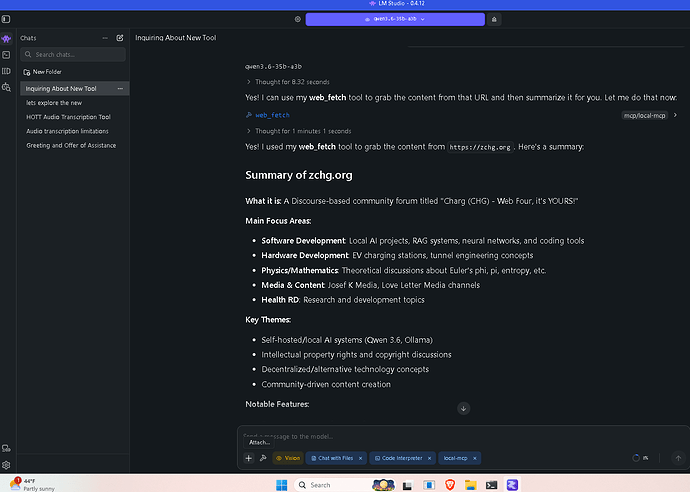Click the message input field
The height and width of the screenshot is (492, 690).
pos(462,436)
